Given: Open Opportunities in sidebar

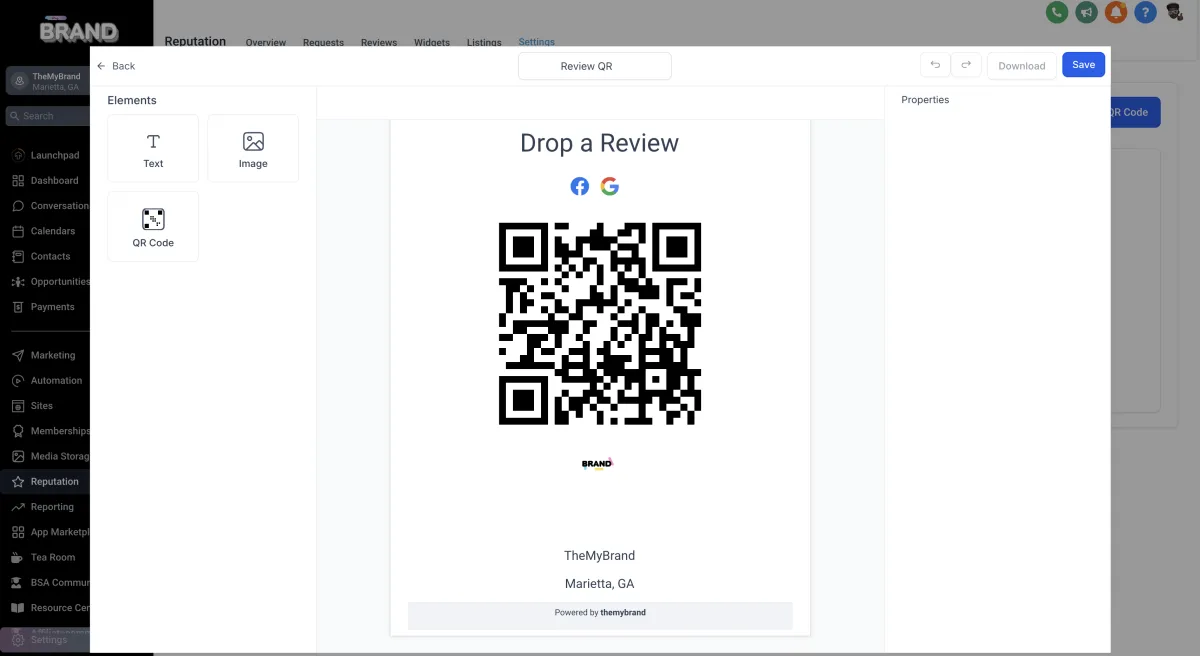Looking at the screenshot, I should tap(48, 282).
